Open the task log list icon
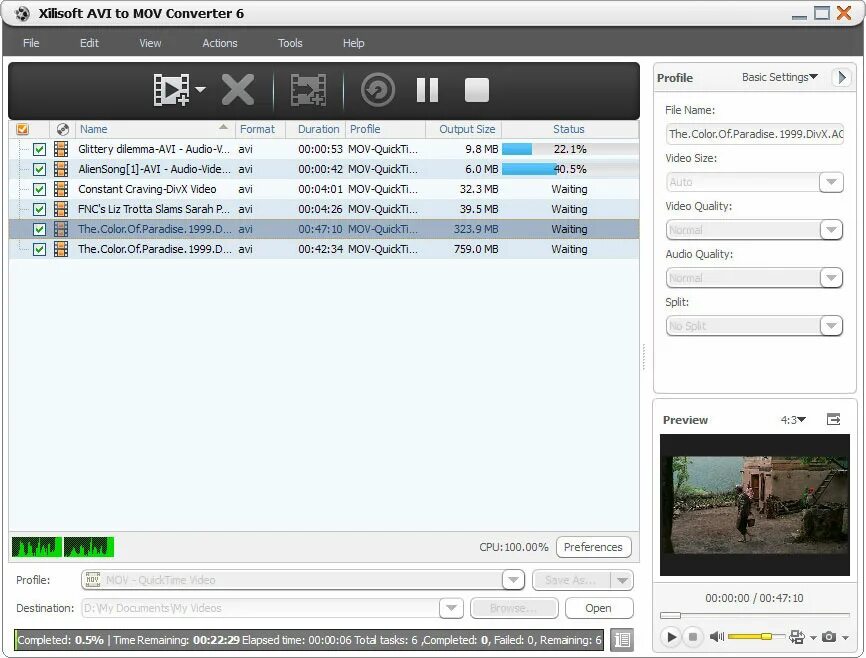This screenshot has height=658, width=866. [x=622, y=640]
